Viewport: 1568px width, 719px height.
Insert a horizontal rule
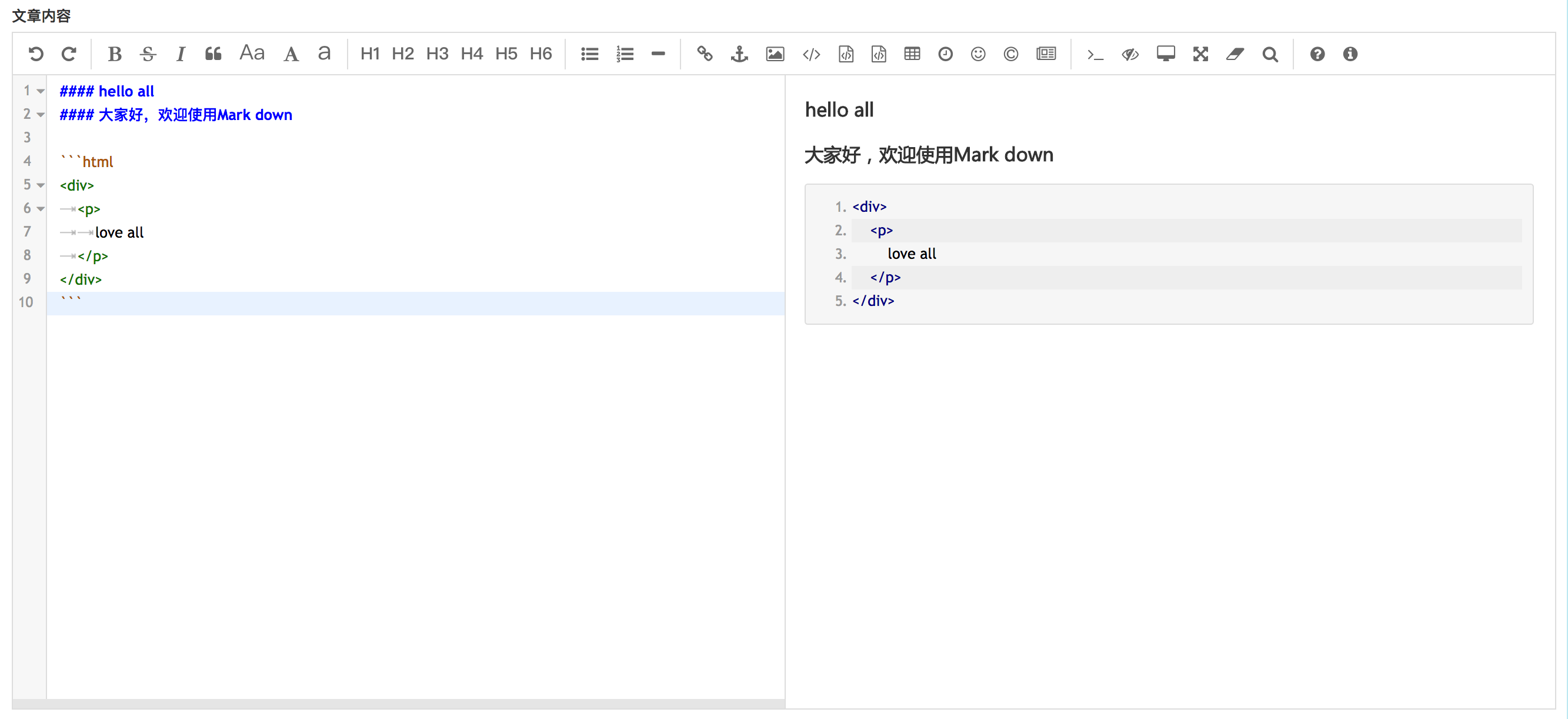pos(658,54)
